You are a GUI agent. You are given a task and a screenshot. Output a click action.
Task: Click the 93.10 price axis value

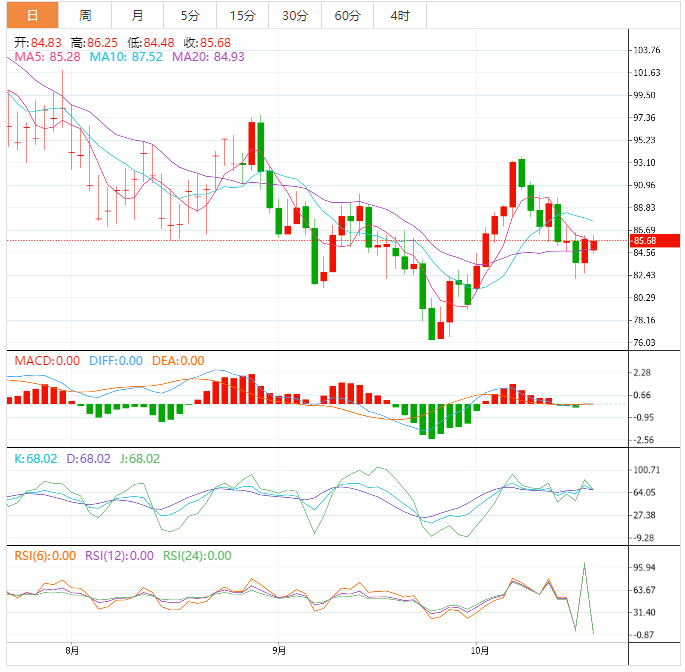(x=644, y=163)
